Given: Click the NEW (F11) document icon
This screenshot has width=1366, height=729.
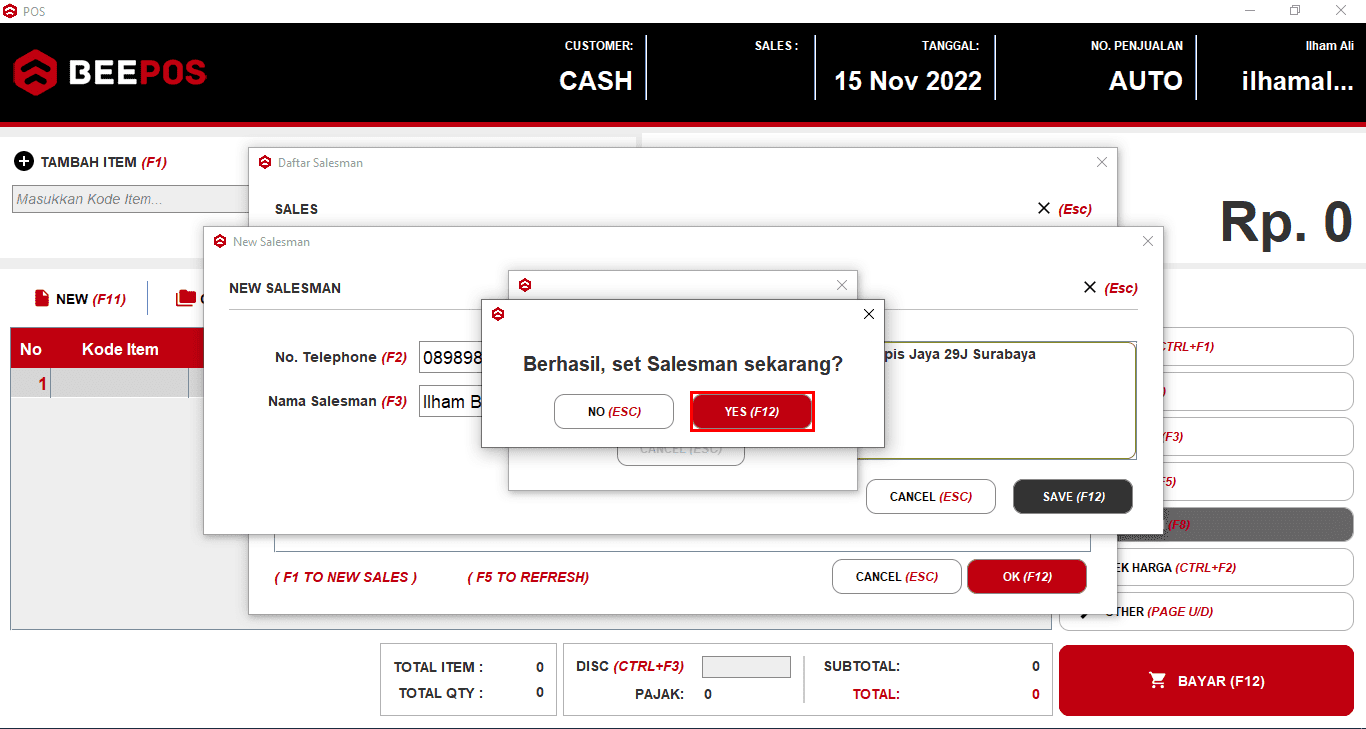Looking at the screenshot, I should (42, 298).
